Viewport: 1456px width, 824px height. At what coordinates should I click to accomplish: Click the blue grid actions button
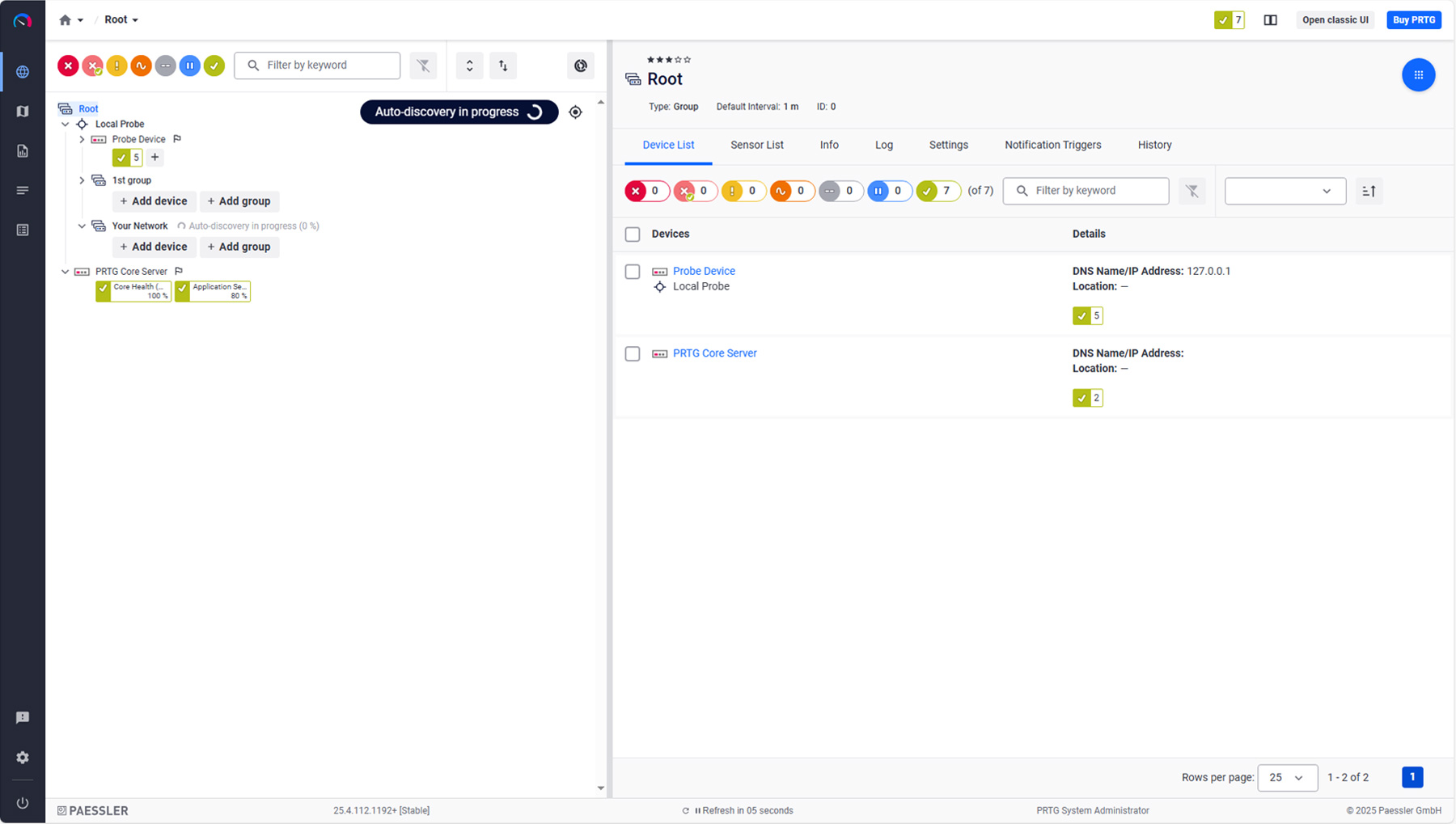click(1418, 75)
